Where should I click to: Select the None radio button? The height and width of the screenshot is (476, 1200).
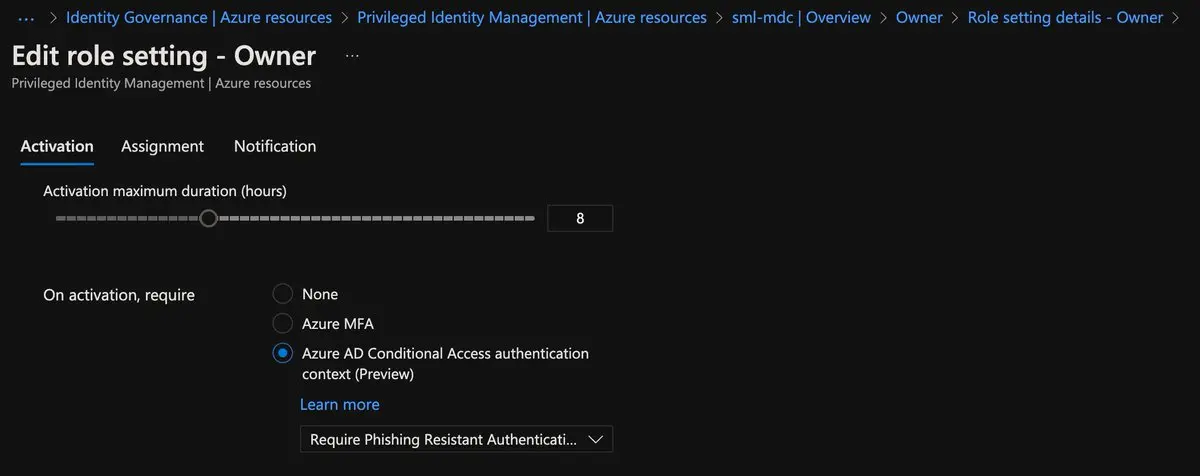283,294
